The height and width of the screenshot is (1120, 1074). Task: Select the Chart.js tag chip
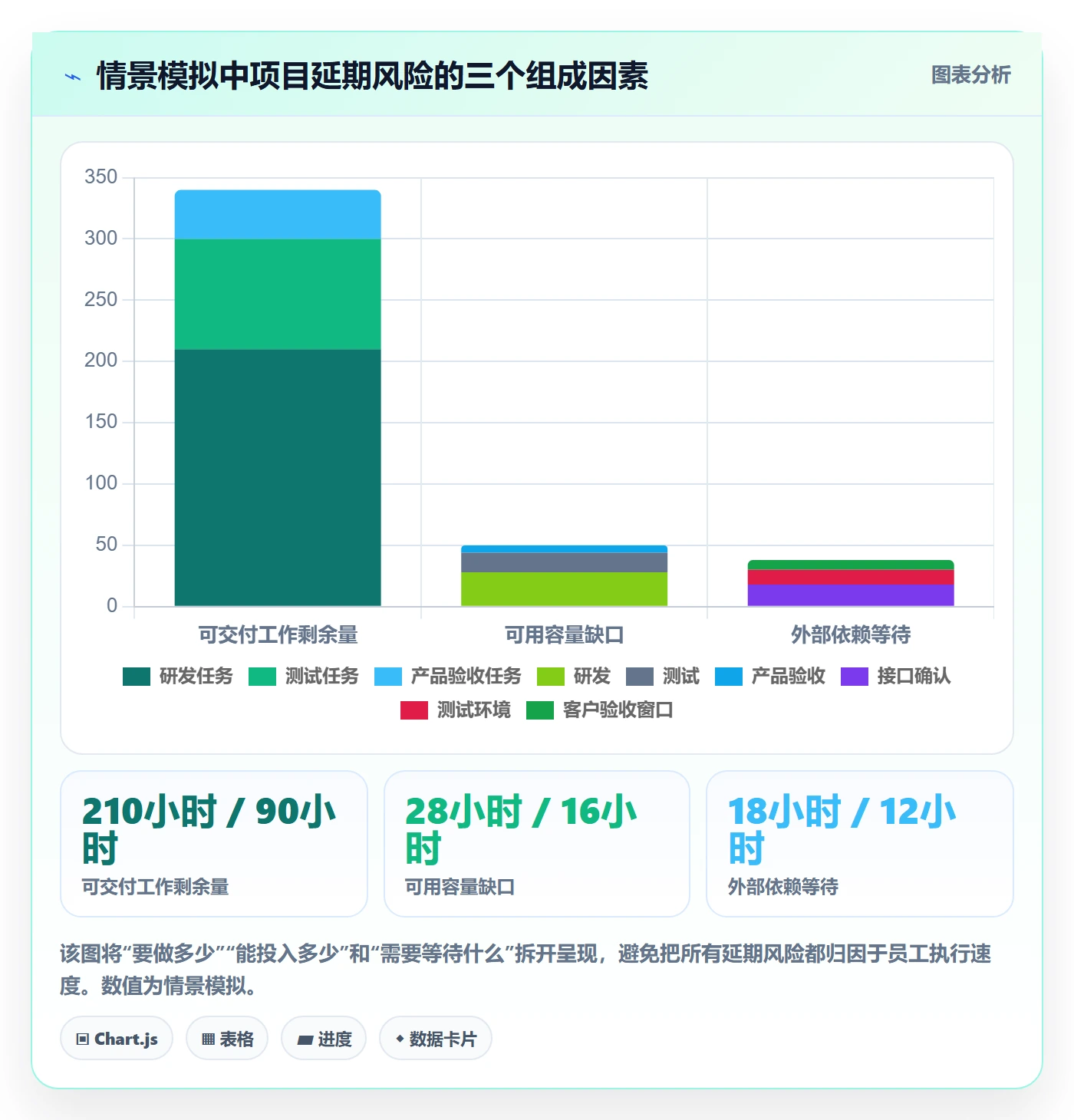tap(117, 1039)
